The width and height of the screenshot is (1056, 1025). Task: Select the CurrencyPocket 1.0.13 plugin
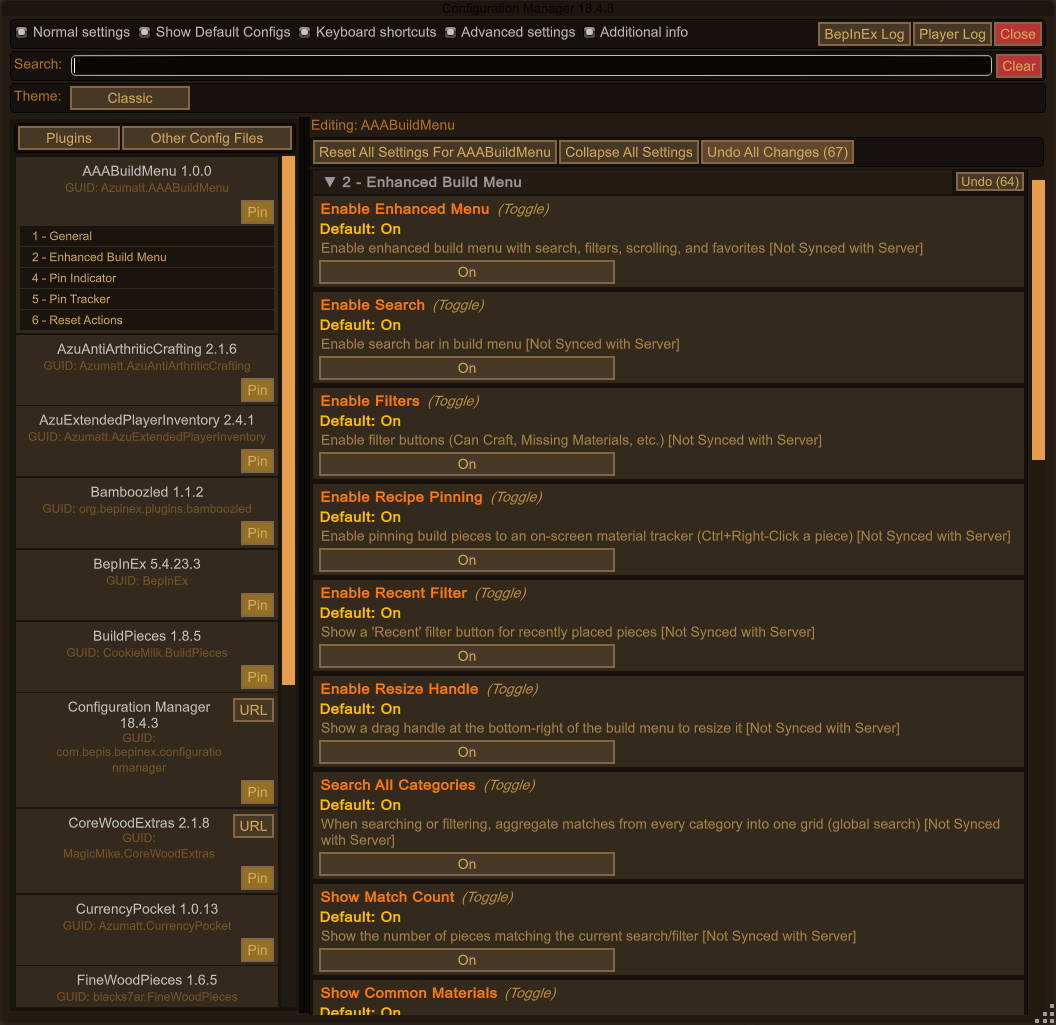[x=147, y=909]
